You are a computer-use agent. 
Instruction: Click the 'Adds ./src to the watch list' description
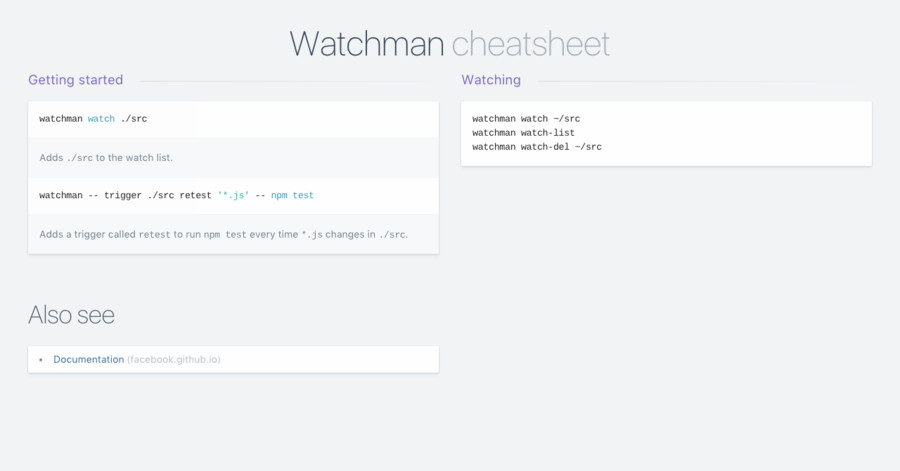113,158
